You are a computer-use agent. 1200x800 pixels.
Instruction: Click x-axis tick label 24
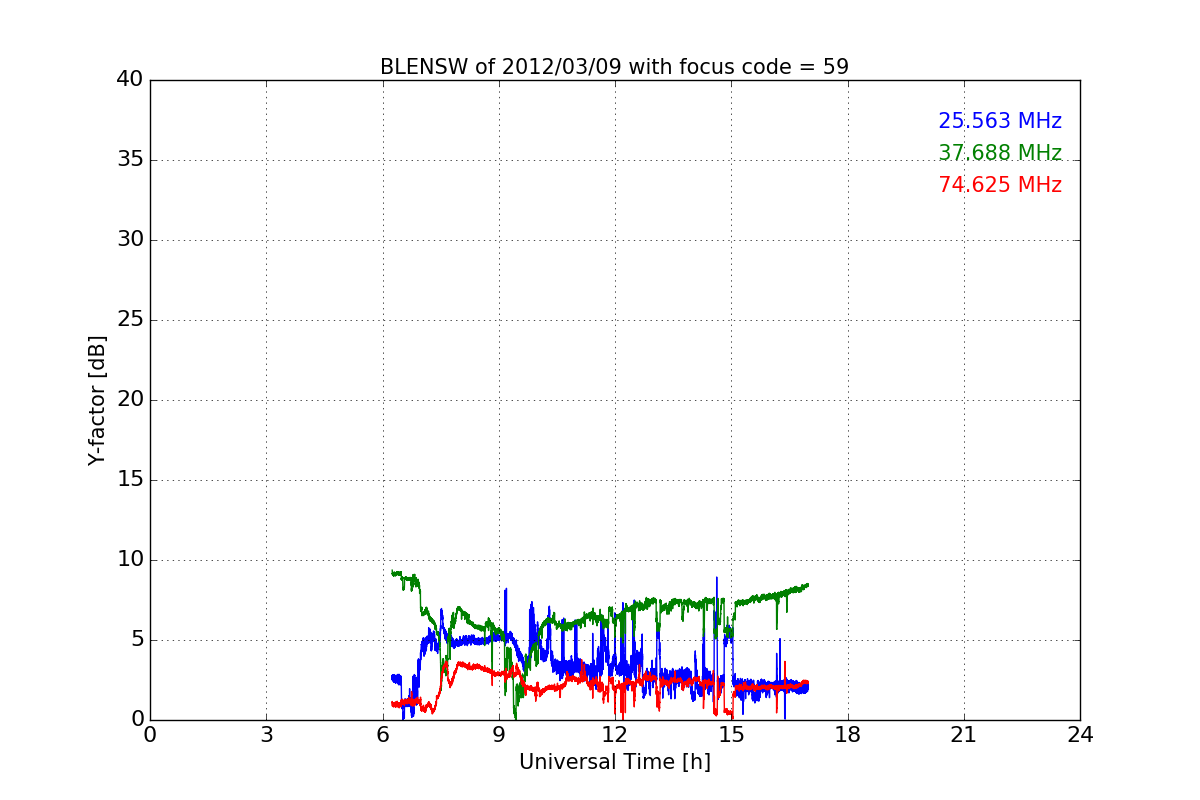point(1080,735)
